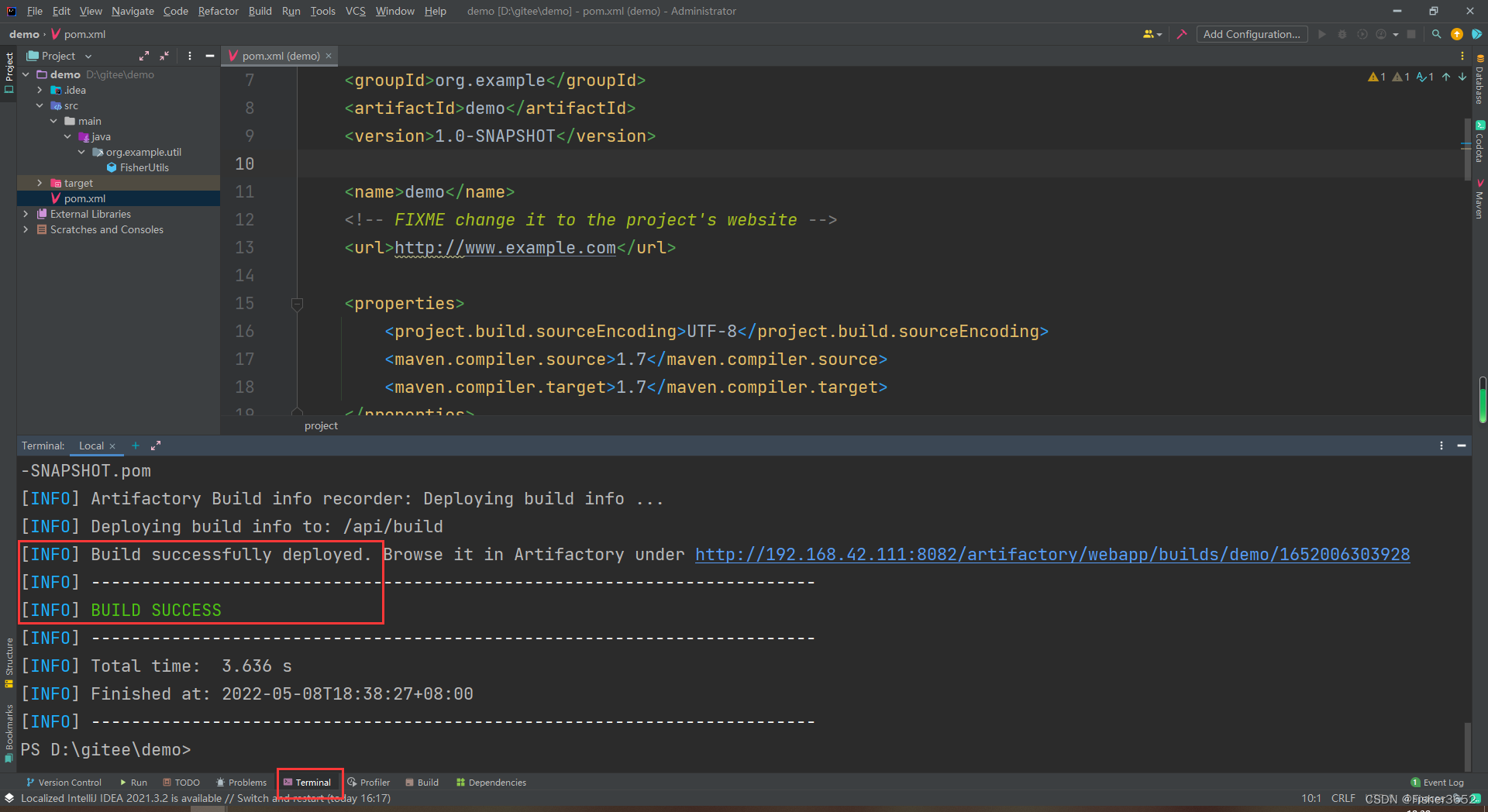
Task: Click the blue plugin icon at far right of toolbar
Action: pos(1477,34)
